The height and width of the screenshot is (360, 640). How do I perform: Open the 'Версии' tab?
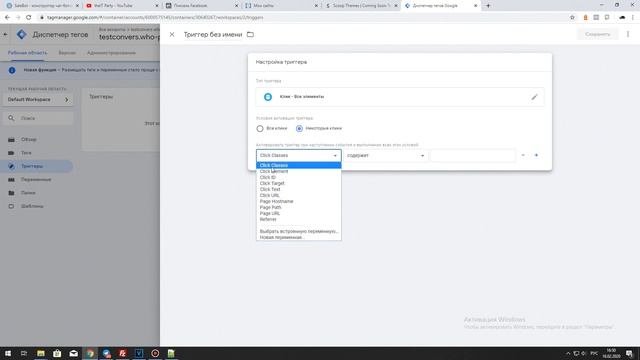[x=67, y=53]
